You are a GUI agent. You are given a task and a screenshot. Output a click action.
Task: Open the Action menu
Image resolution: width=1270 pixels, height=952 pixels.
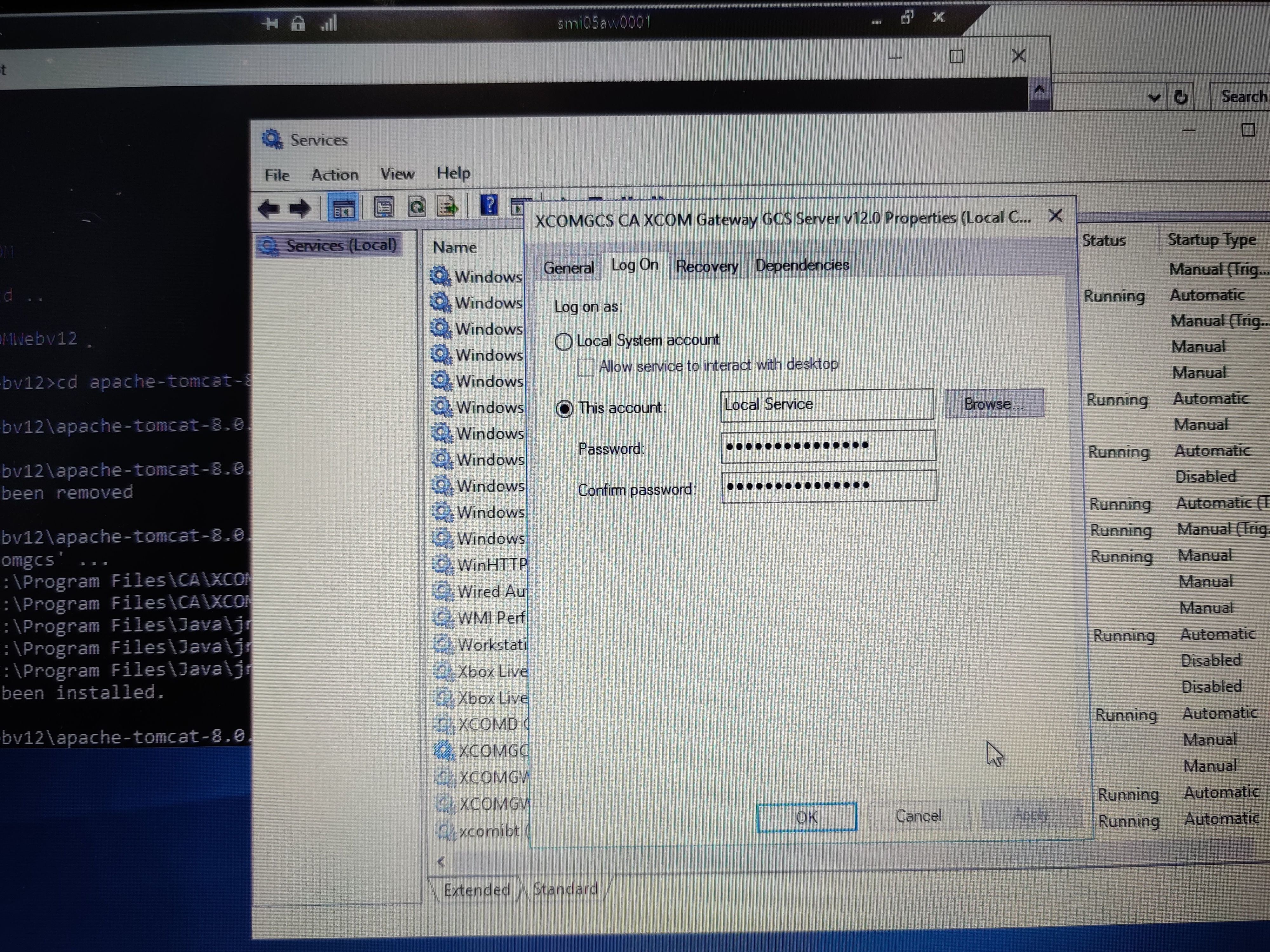coord(335,175)
